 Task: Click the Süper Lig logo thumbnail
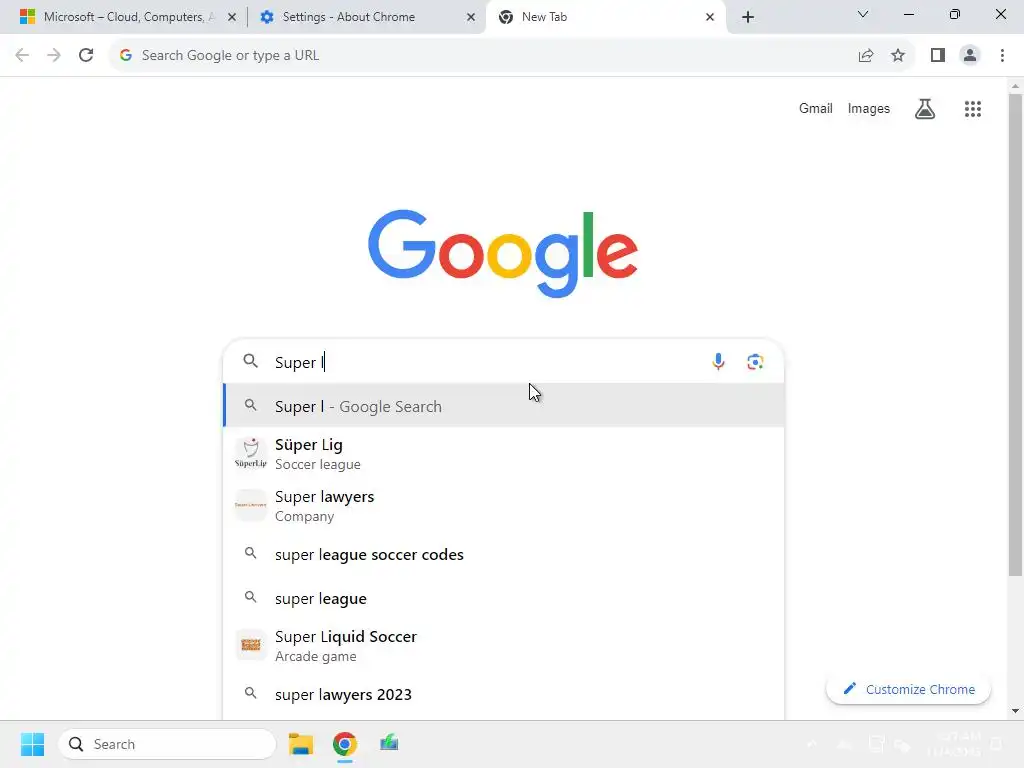pos(251,454)
